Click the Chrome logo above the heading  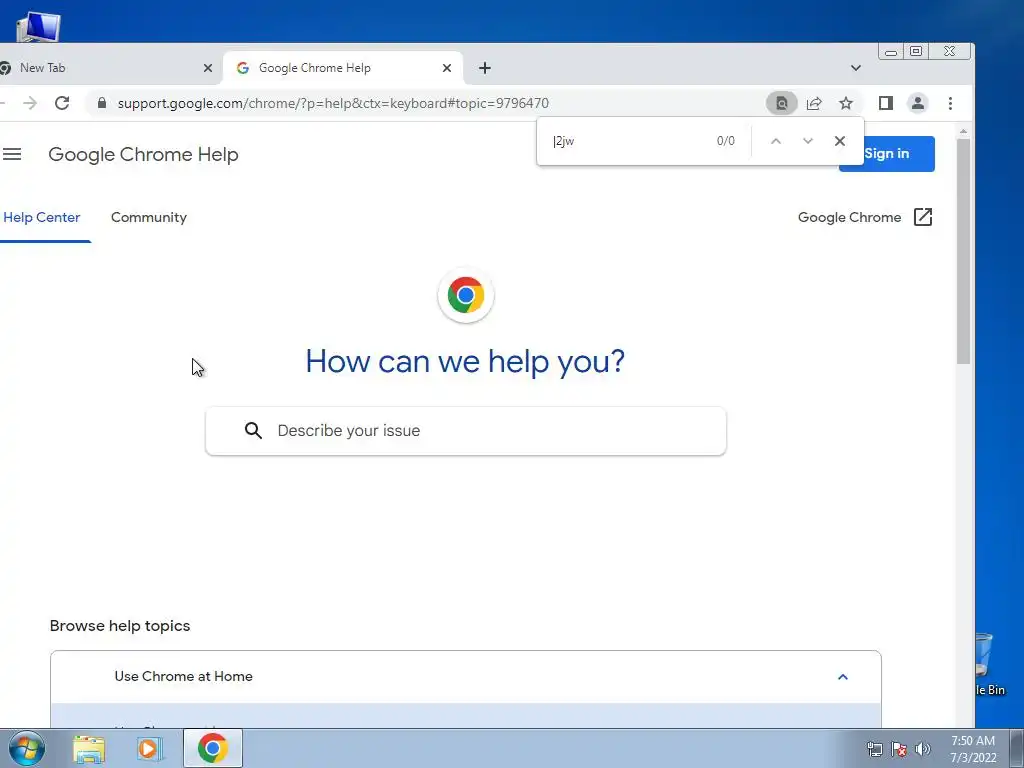coord(466,295)
